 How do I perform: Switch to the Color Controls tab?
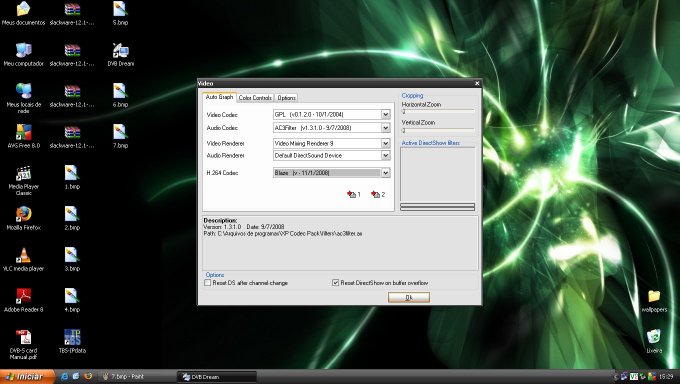click(255, 98)
